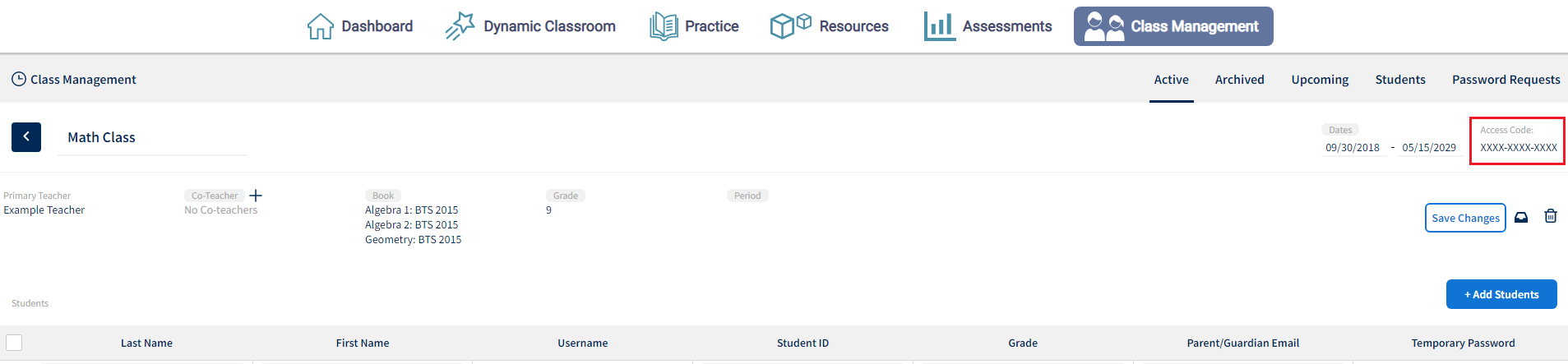Click the Save Changes button
1568x364 pixels.
(1465, 218)
